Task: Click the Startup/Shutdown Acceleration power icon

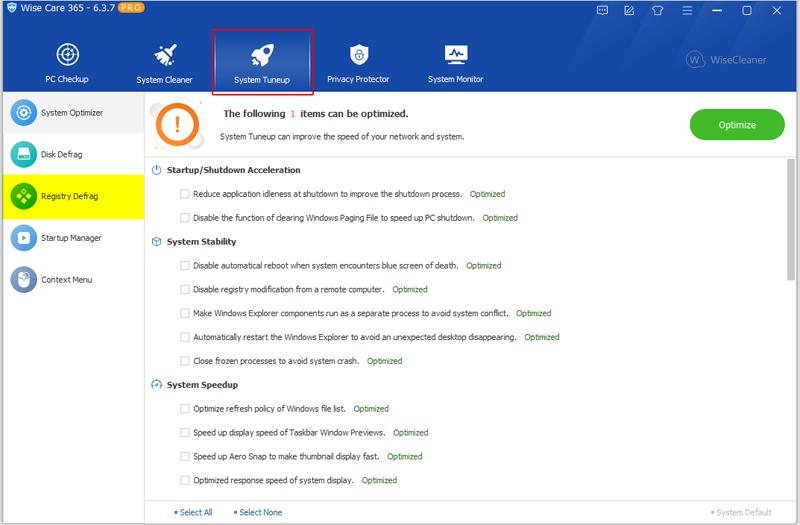Action: pyautogui.click(x=157, y=170)
